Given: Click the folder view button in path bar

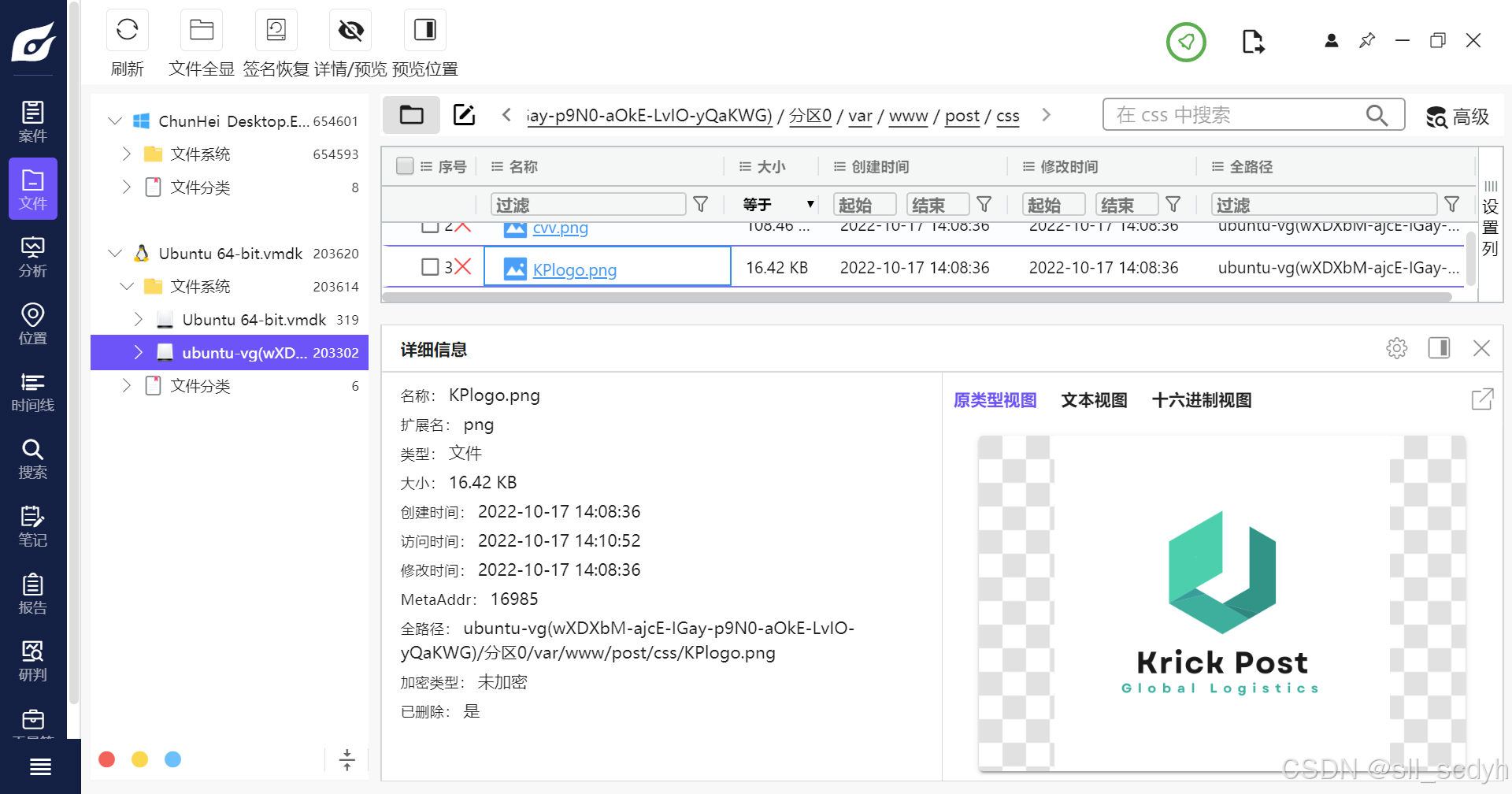Looking at the screenshot, I should pyautogui.click(x=411, y=115).
